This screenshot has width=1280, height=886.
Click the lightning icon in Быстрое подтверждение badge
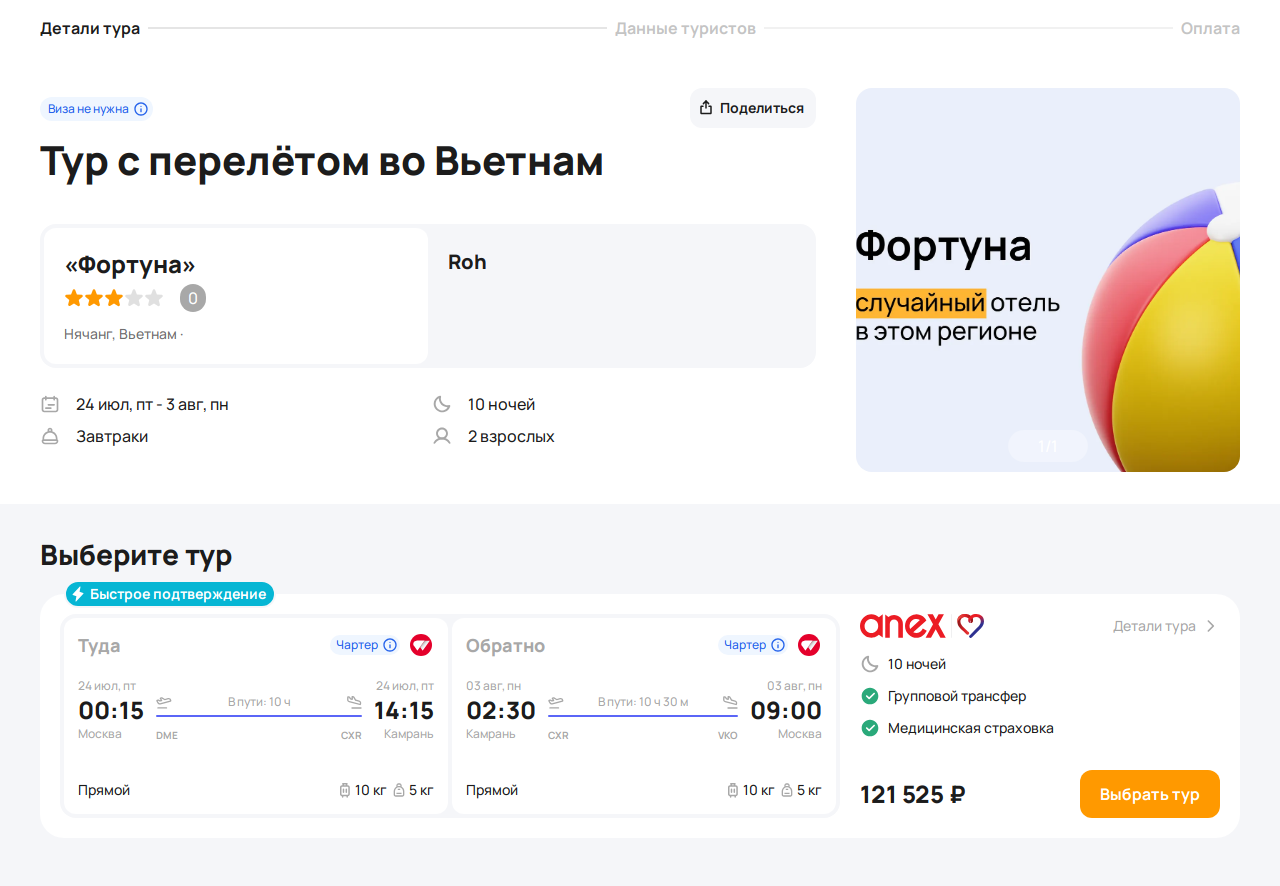tap(78, 594)
